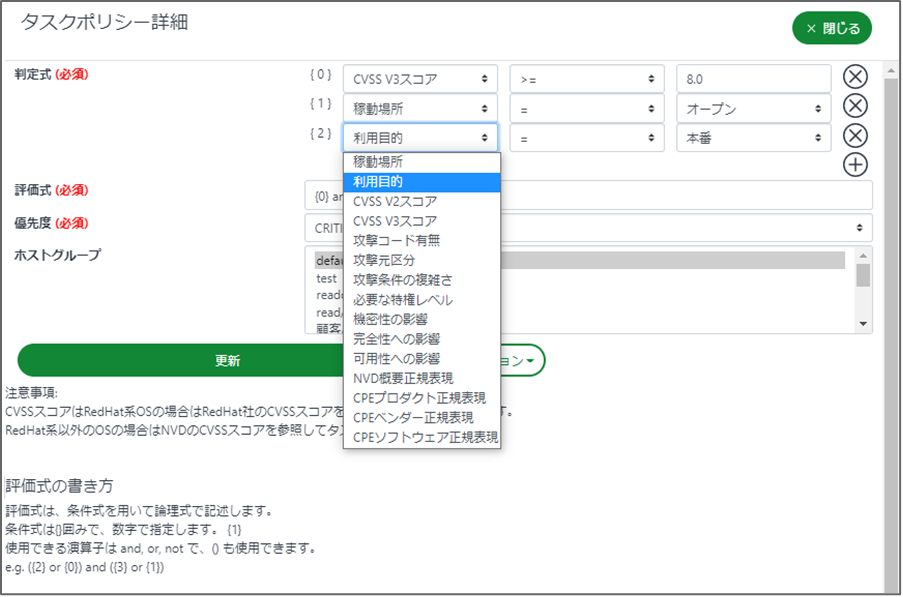Click the 8.0 score value field

753,79
